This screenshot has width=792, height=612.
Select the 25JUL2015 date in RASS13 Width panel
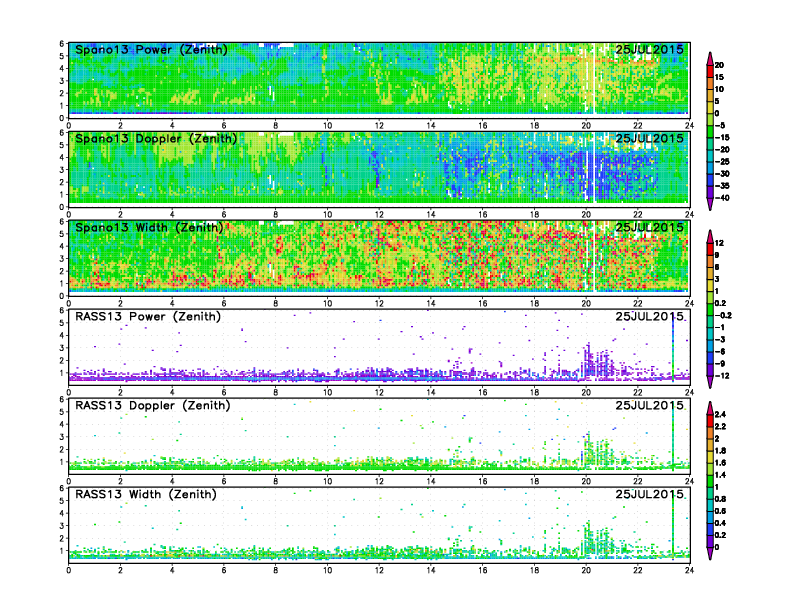point(649,494)
